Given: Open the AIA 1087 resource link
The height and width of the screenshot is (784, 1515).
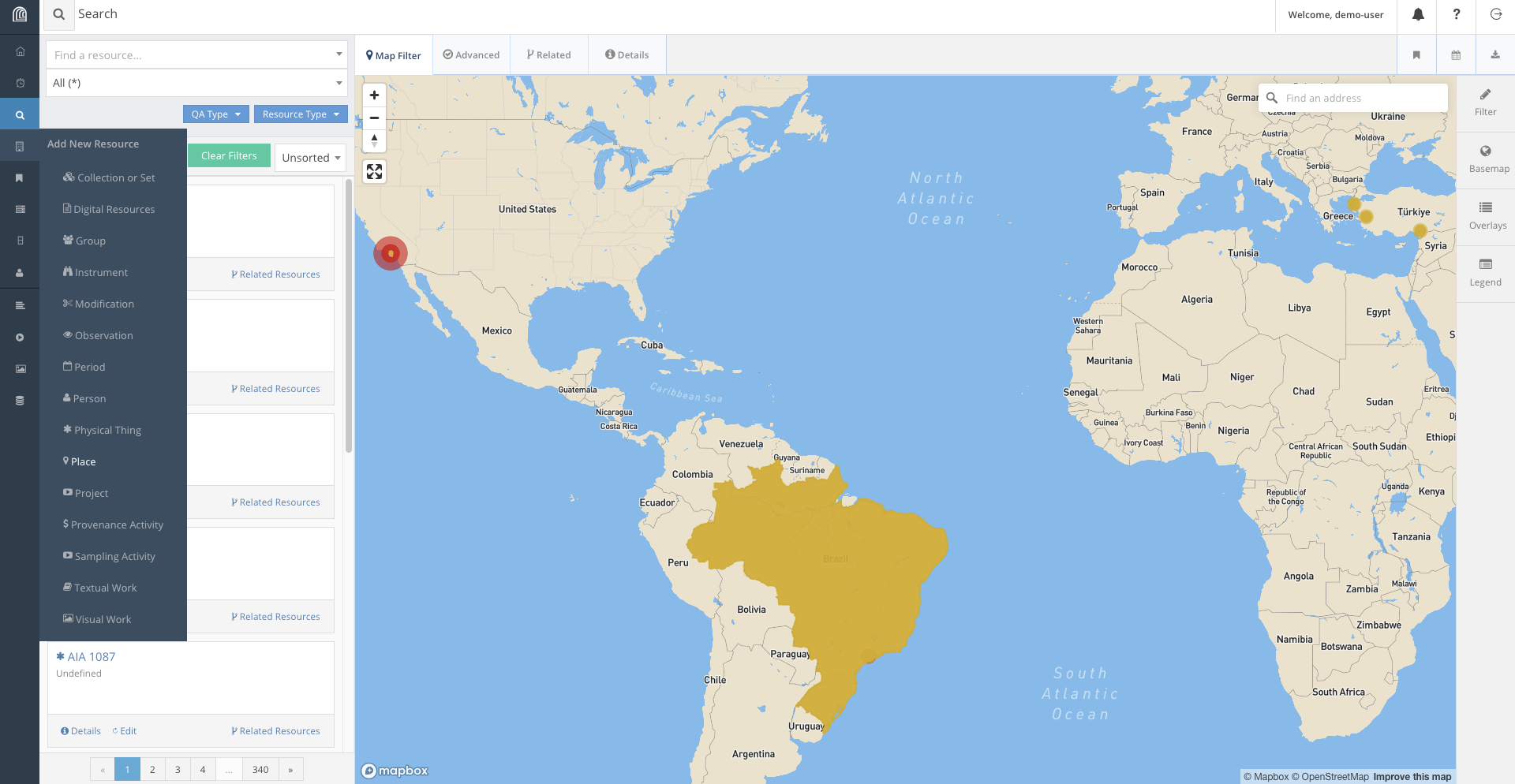Looking at the screenshot, I should tap(91, 657).
